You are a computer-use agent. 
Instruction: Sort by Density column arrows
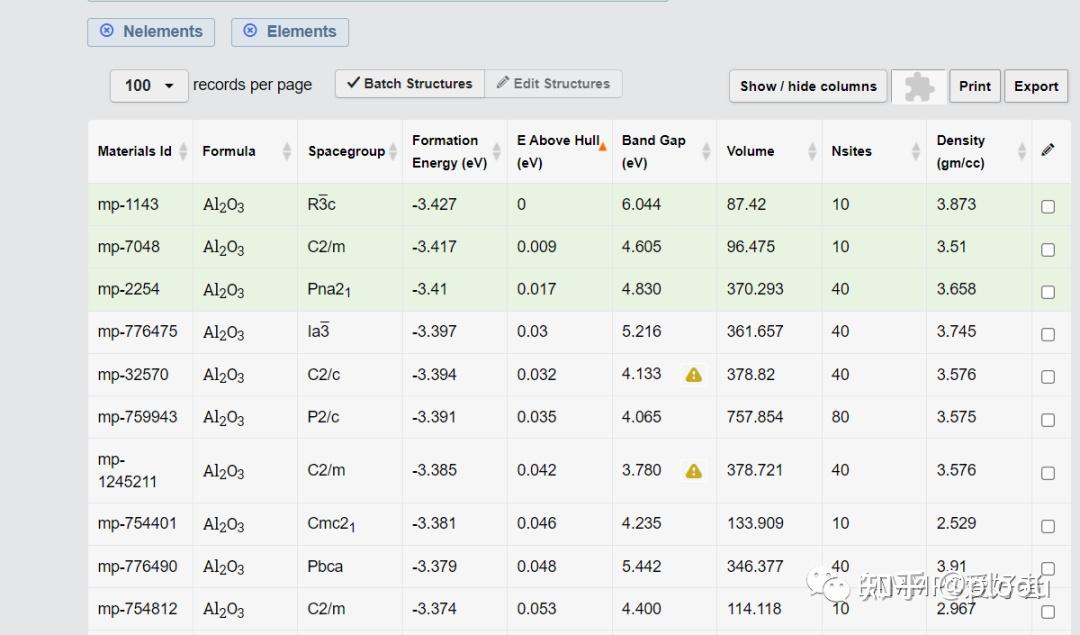pos(1021,151)
